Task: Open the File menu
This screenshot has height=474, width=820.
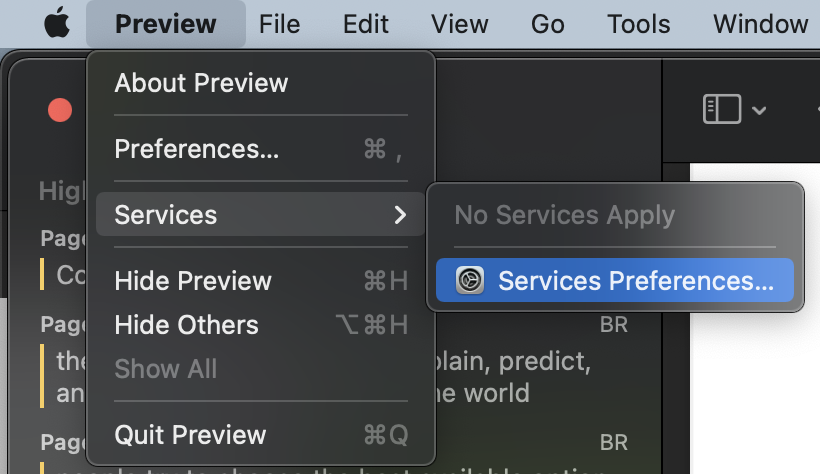Action: click(x=279, y=24)
